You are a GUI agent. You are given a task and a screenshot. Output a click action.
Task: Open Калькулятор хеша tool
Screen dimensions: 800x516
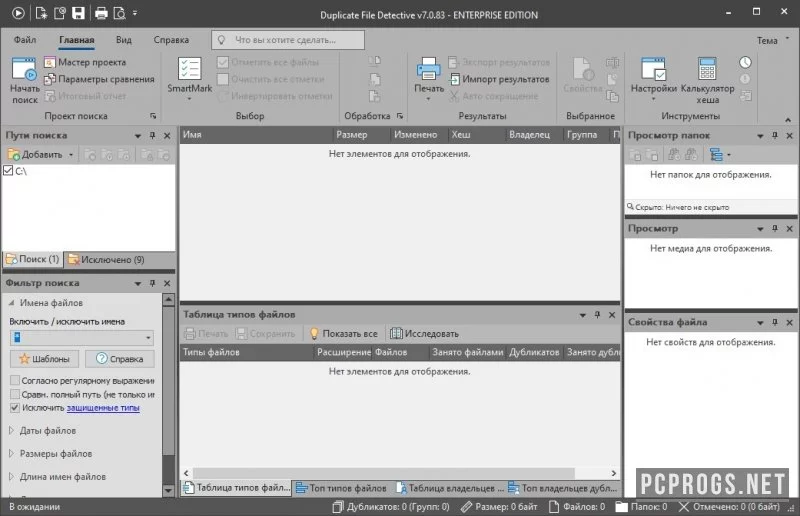pos(707,80)
